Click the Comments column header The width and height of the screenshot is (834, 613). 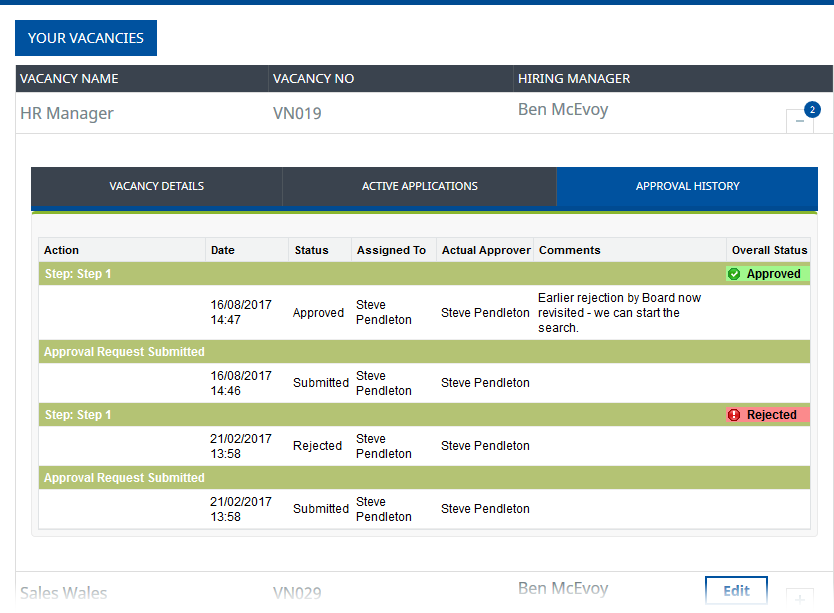(569, 250)
